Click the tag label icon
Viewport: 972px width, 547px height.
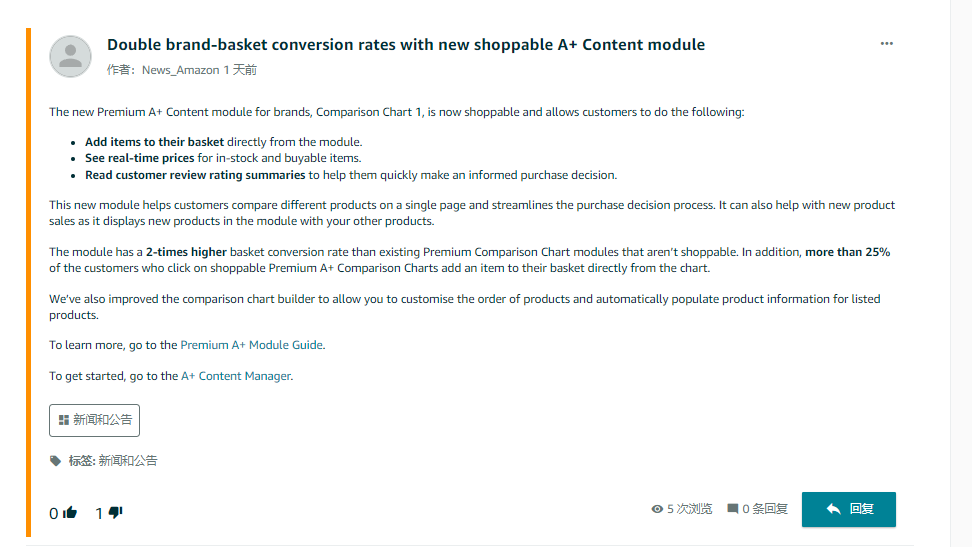(x=55, y=461)
